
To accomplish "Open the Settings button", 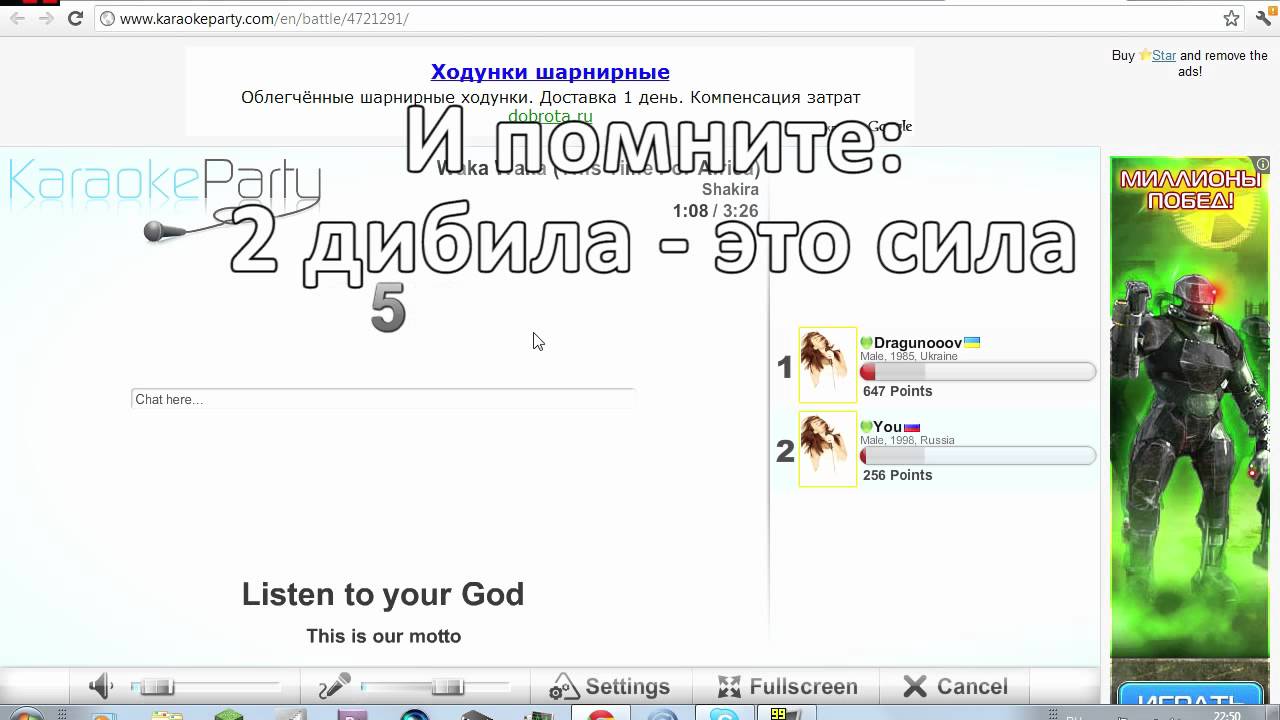I will coord(610,687).
